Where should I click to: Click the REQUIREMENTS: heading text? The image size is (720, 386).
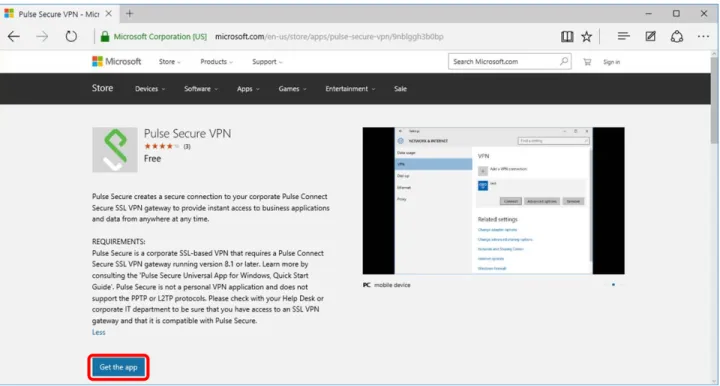tap(118, 241)
